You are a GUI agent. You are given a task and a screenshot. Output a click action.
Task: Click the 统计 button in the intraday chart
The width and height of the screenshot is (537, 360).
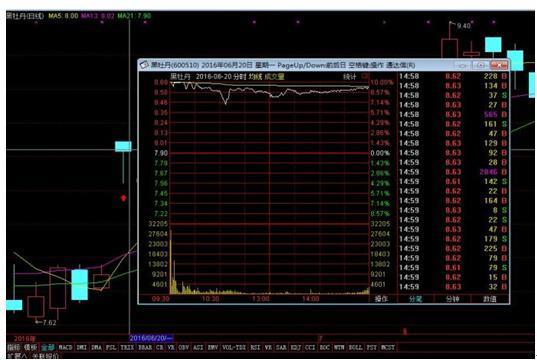coord(350,76)
